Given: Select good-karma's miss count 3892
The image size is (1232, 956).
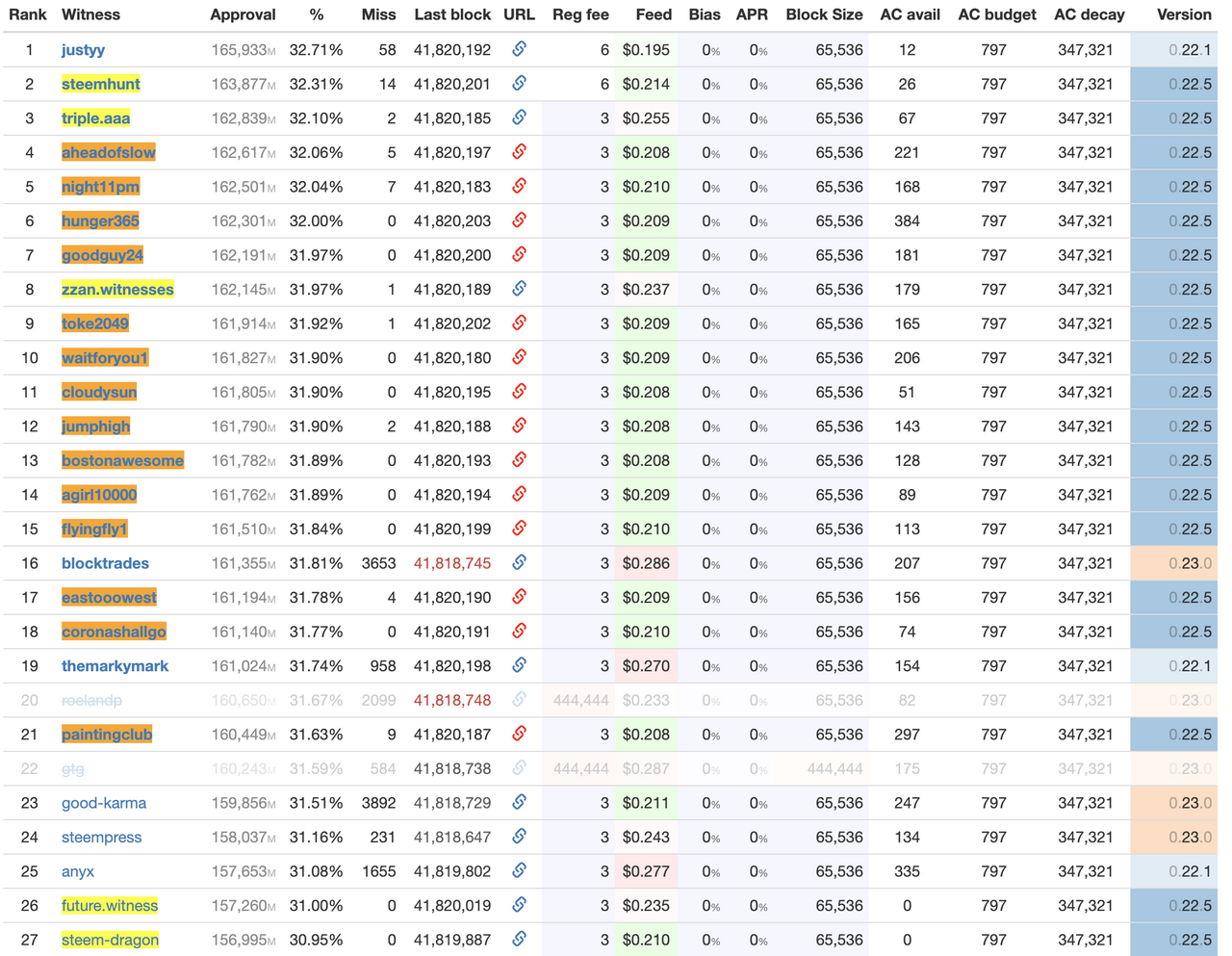Looking at the screenshot, I should (378, 803).
